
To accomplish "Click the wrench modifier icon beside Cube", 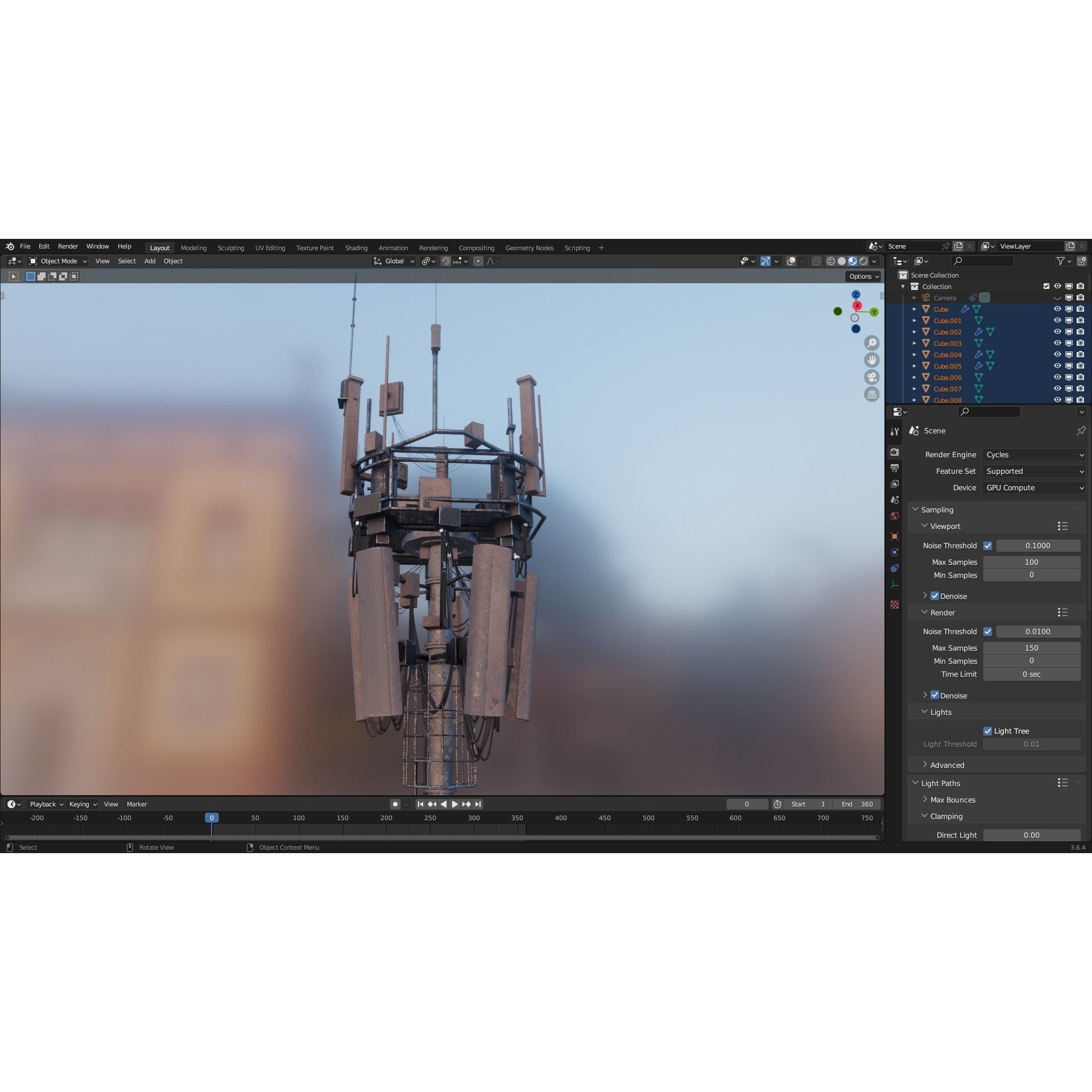I will (965, 309).
